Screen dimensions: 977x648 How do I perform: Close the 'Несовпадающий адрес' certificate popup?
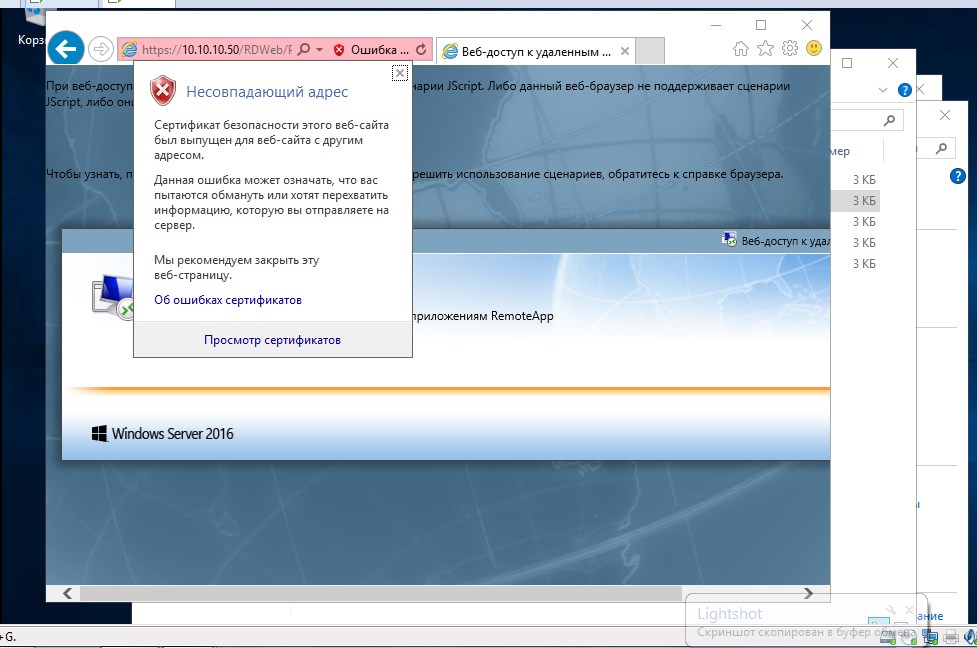pyautogui.click(x=400, y=74)
